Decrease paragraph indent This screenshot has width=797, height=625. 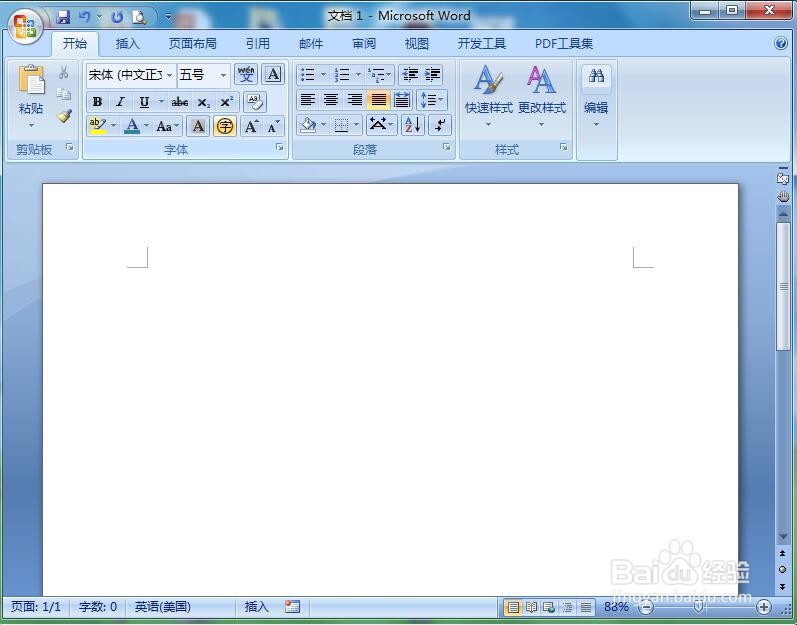[x=410, y=75]
